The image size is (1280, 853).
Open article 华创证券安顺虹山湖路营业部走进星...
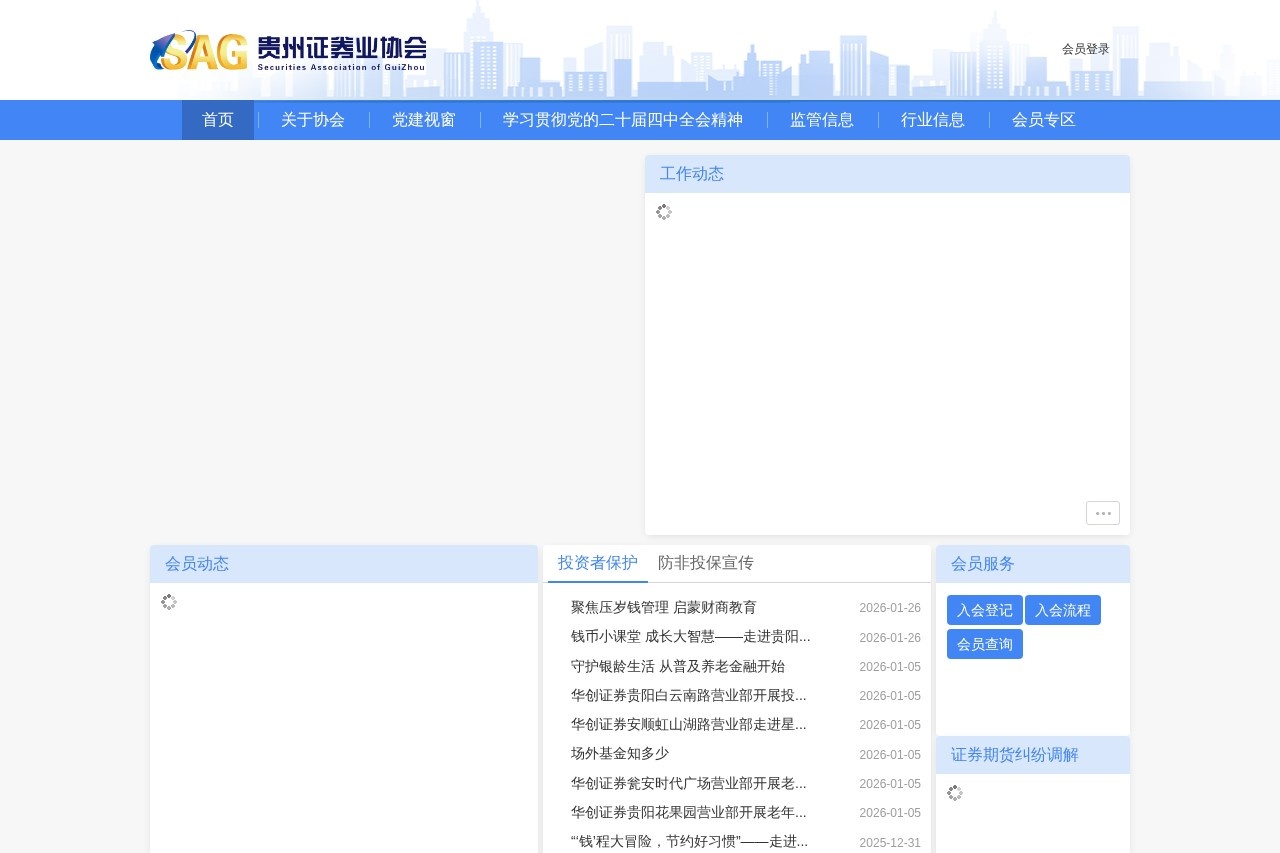point(689,724)
